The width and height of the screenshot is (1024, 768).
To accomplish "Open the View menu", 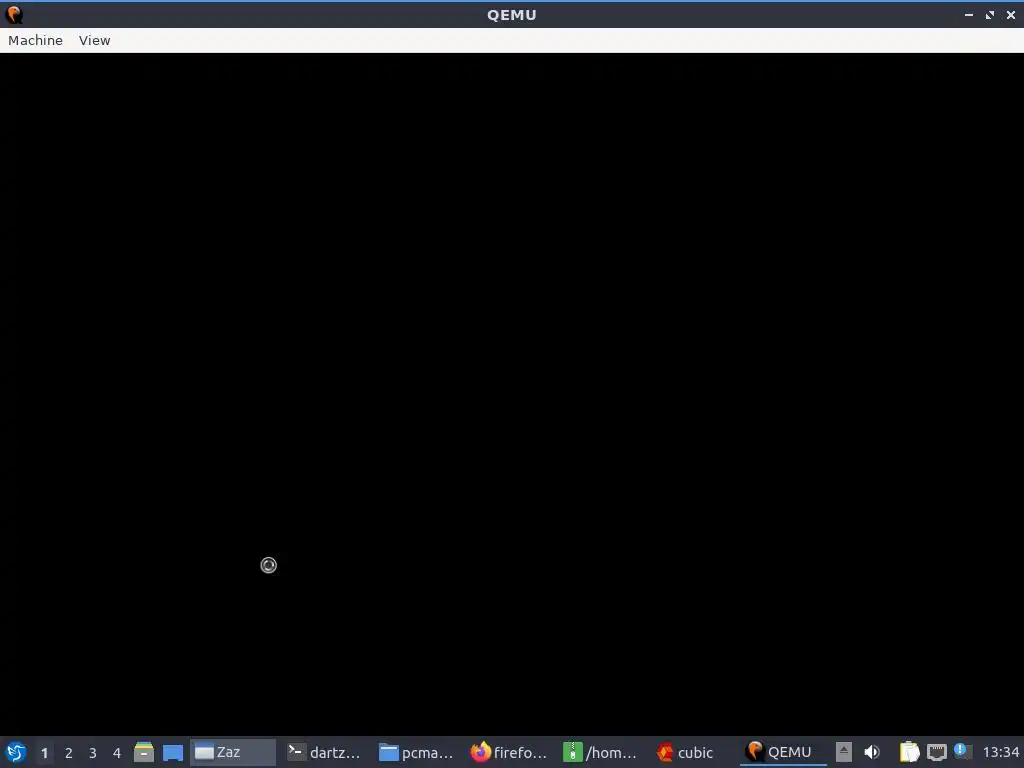I will 95,40.
